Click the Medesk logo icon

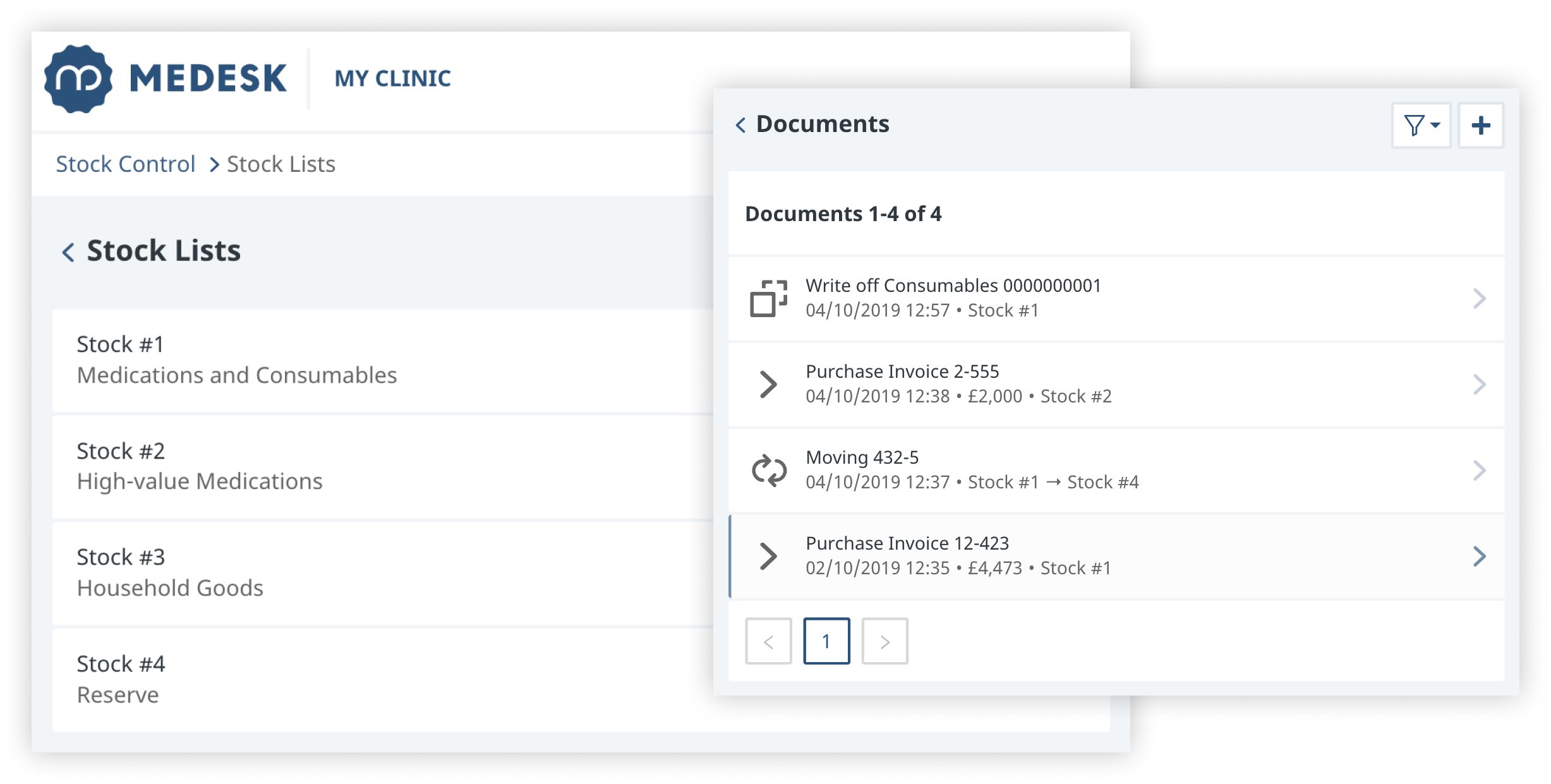click(x=78, y=79)
